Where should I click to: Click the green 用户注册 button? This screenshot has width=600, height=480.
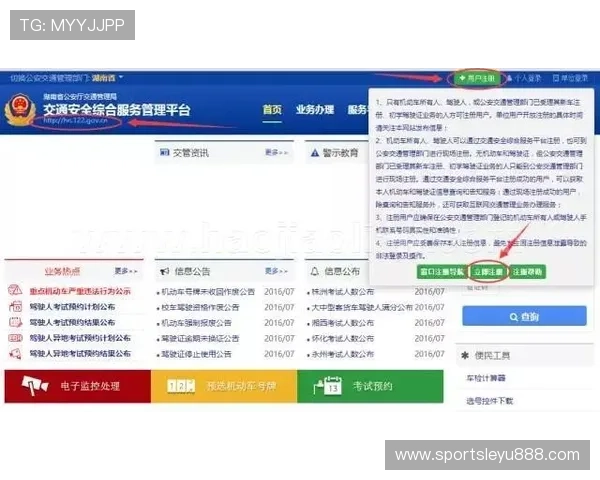click(478, 78)
